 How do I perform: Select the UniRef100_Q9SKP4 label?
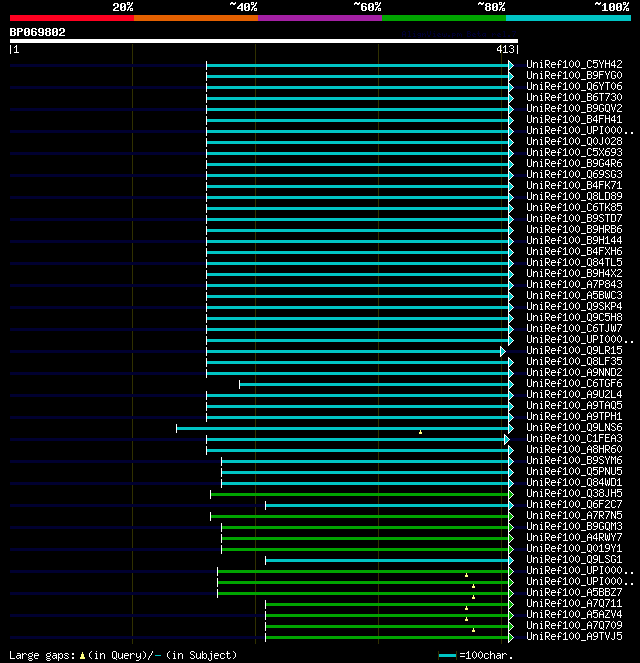click(x=574, y=306)
